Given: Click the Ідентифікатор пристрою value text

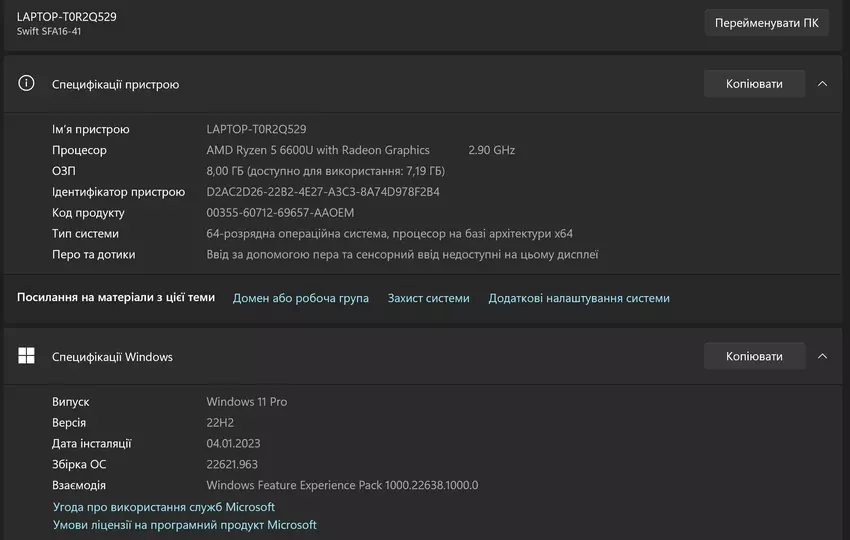Looking at the screenshot, I should [322, 192].
